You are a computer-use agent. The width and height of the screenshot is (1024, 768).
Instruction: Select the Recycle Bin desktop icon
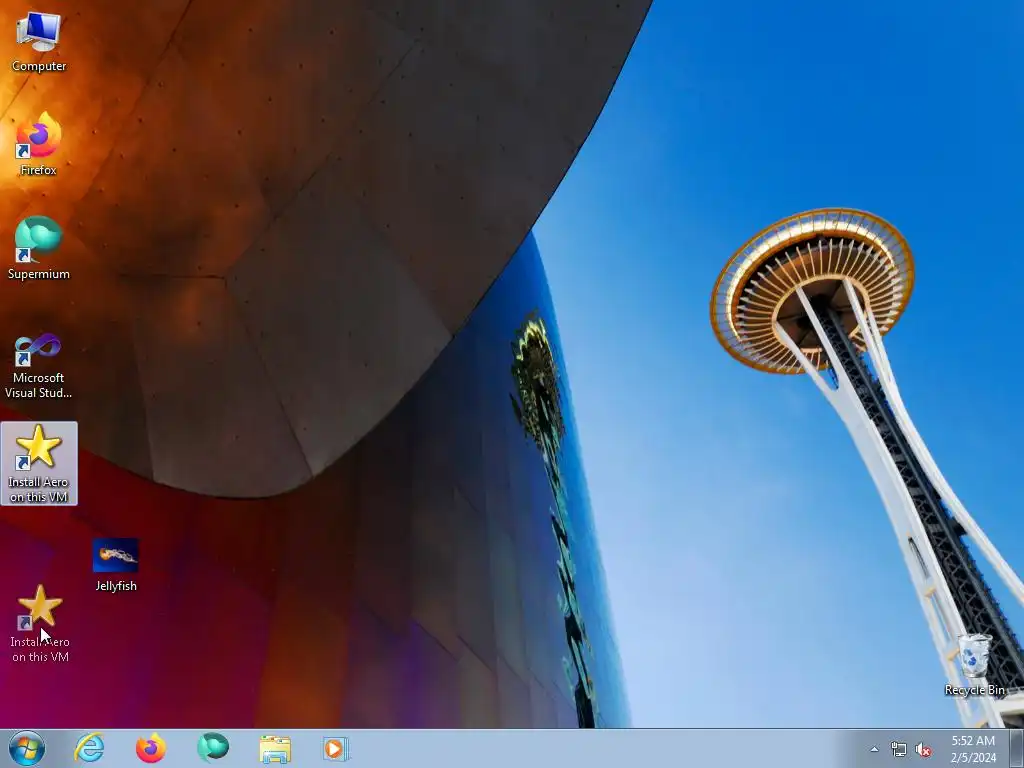click(974, 664)
